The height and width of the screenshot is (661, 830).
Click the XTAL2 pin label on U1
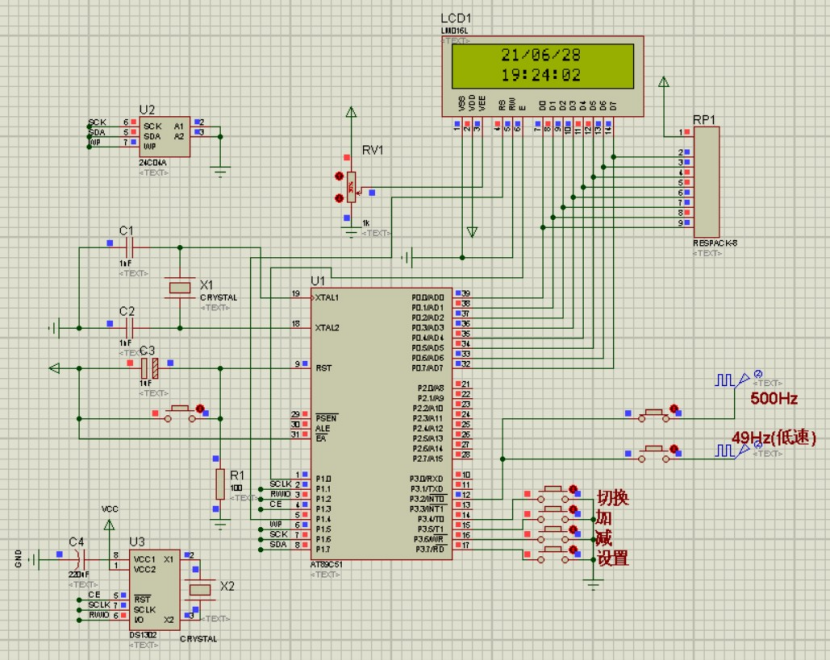click(x=327, y=328)
